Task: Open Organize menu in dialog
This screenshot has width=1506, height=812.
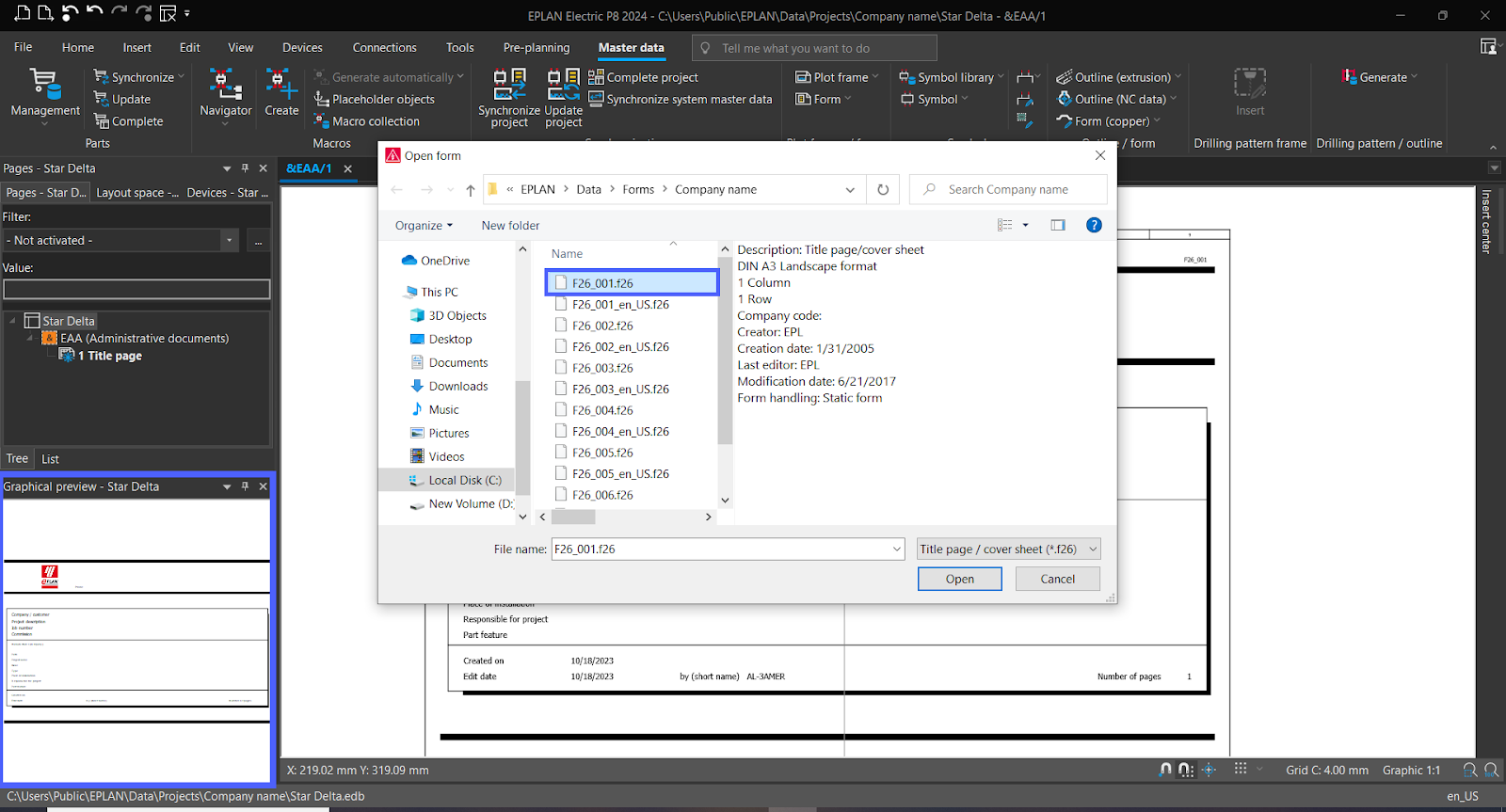Action: [x=424, y=226]
